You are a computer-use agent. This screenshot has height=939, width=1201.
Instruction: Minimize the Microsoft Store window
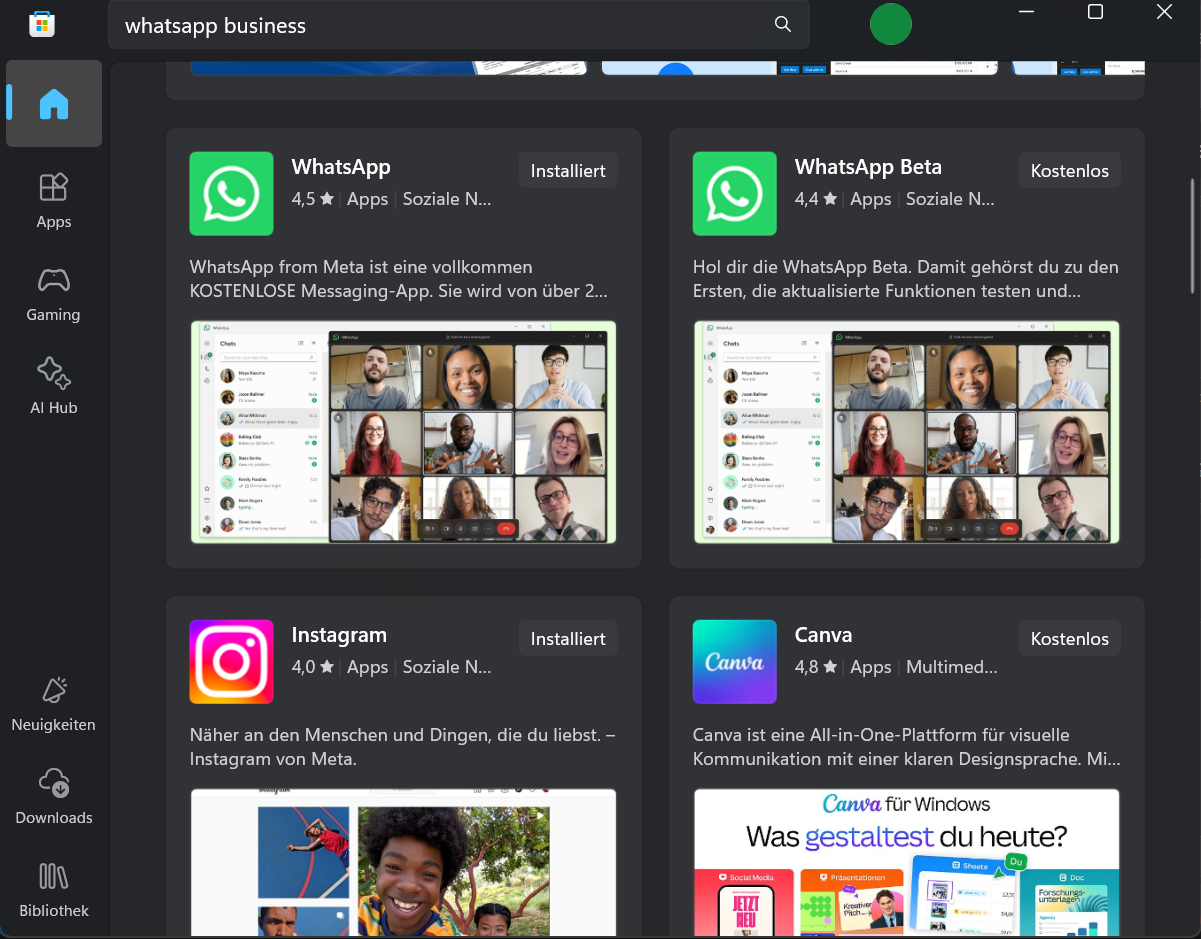[x=1026, y=12]
